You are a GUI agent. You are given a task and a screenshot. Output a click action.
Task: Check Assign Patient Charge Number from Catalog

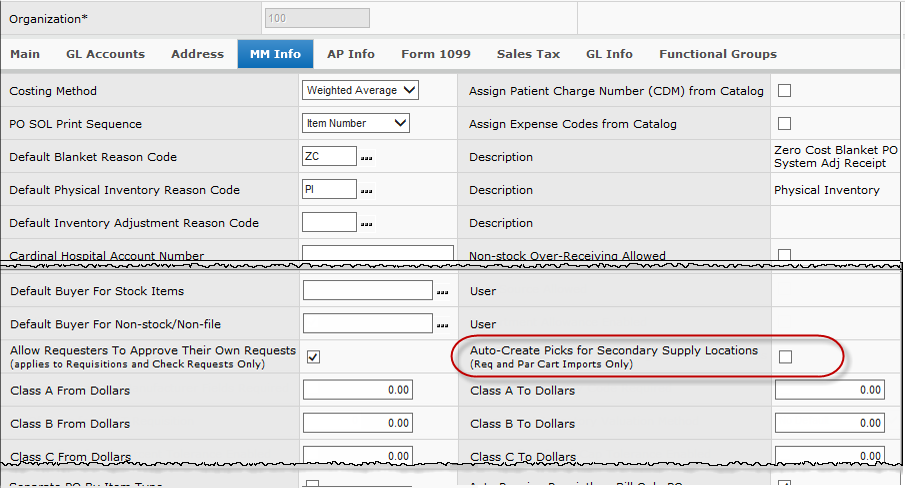pos(785,91)
